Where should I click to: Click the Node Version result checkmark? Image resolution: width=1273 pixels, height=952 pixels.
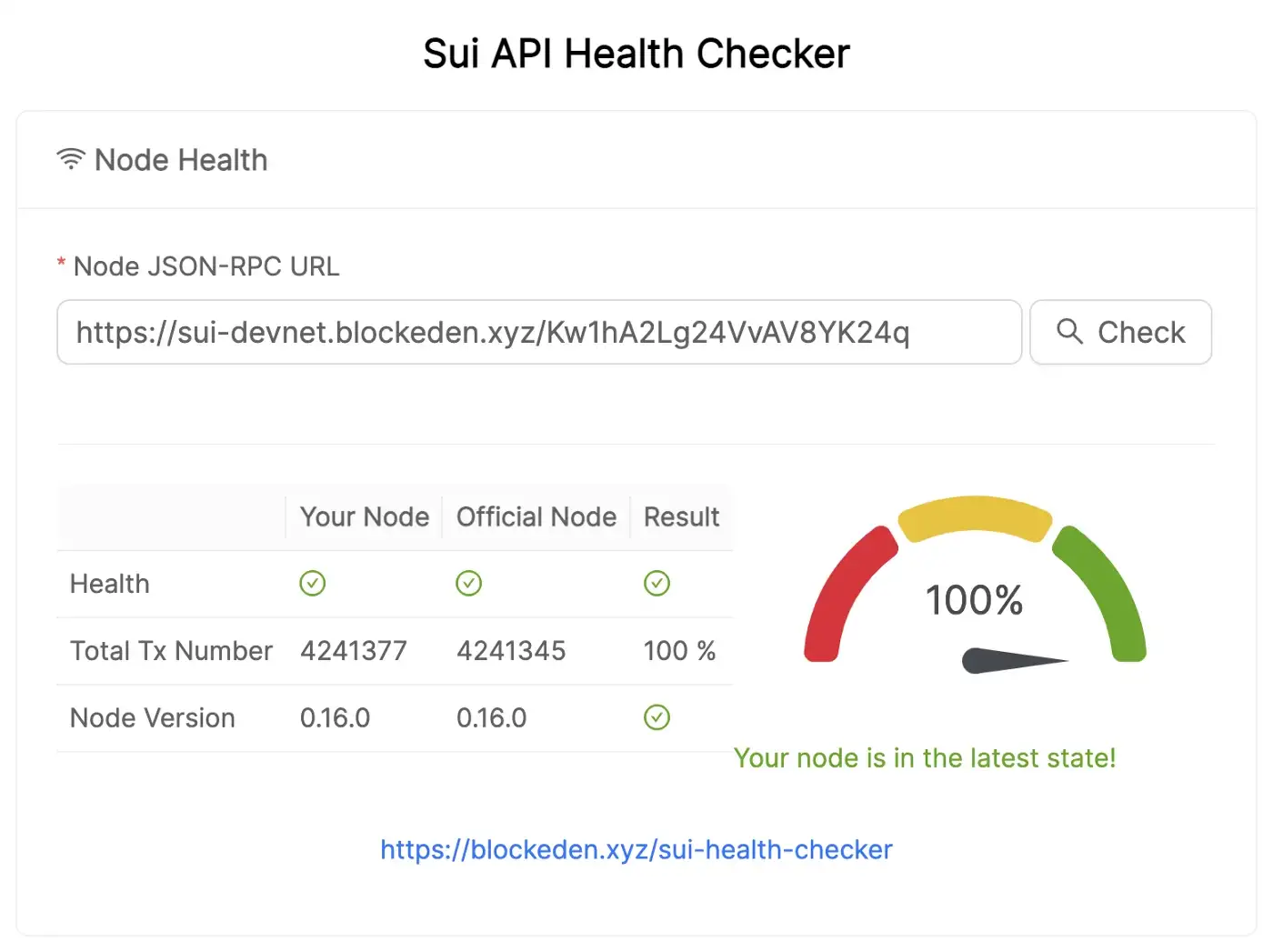[657, 717]
